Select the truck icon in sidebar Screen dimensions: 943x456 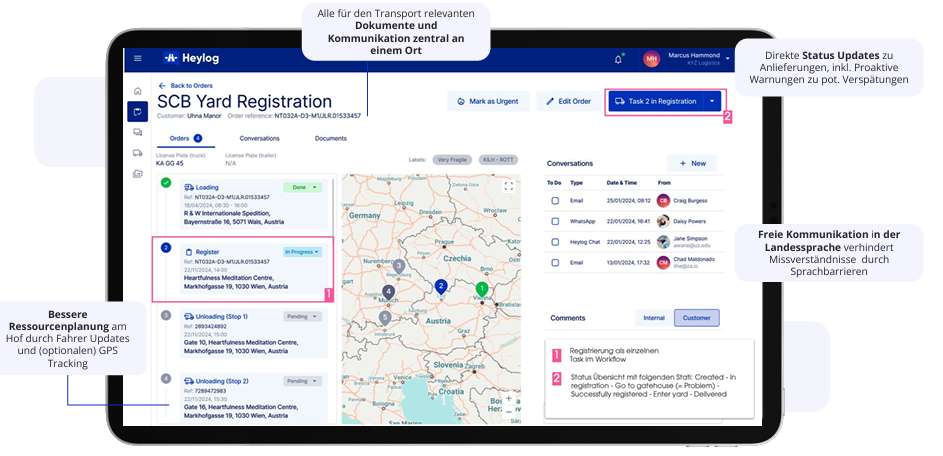pos(138,152)
